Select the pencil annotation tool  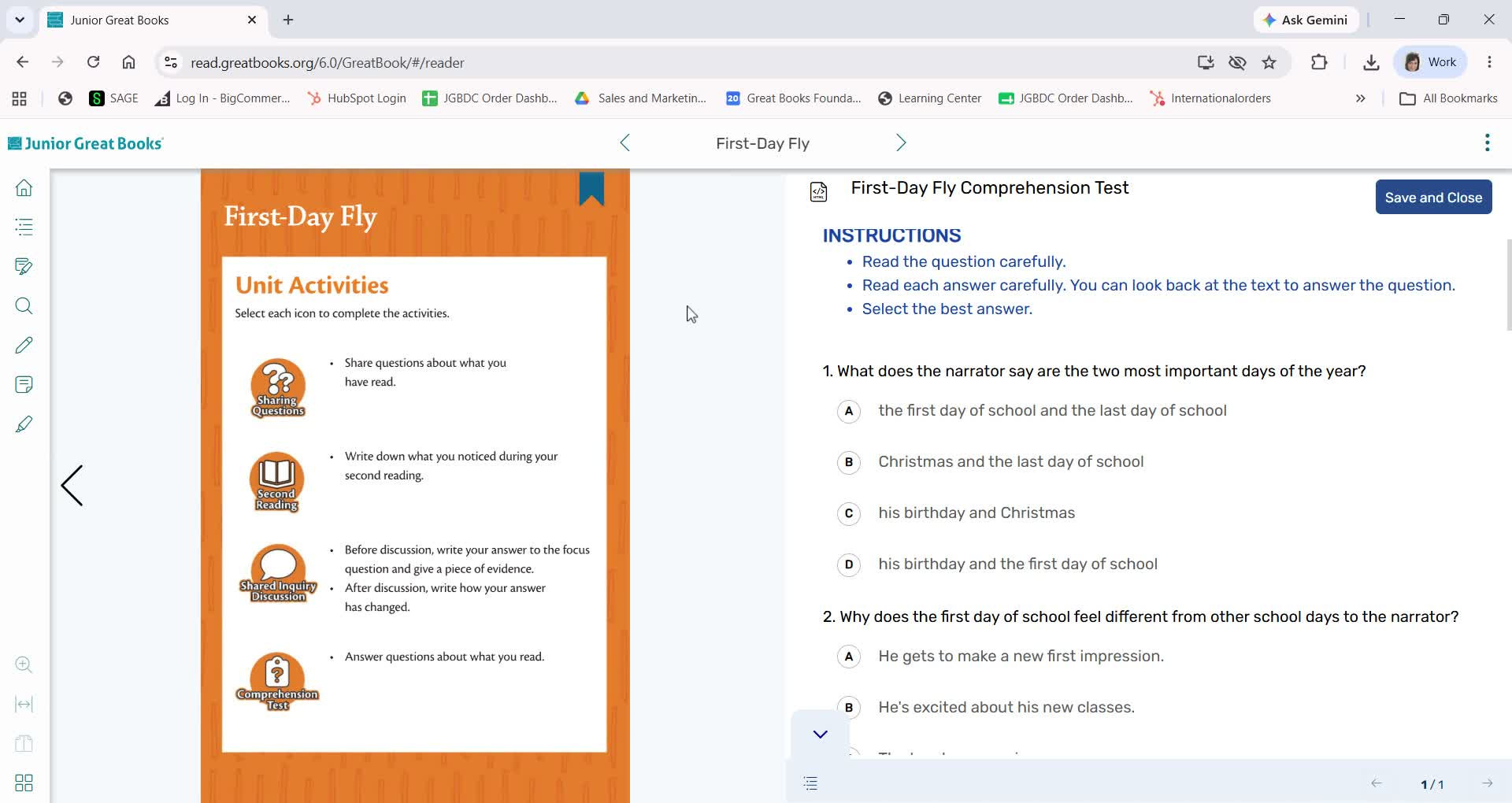(x=24, y=346)
